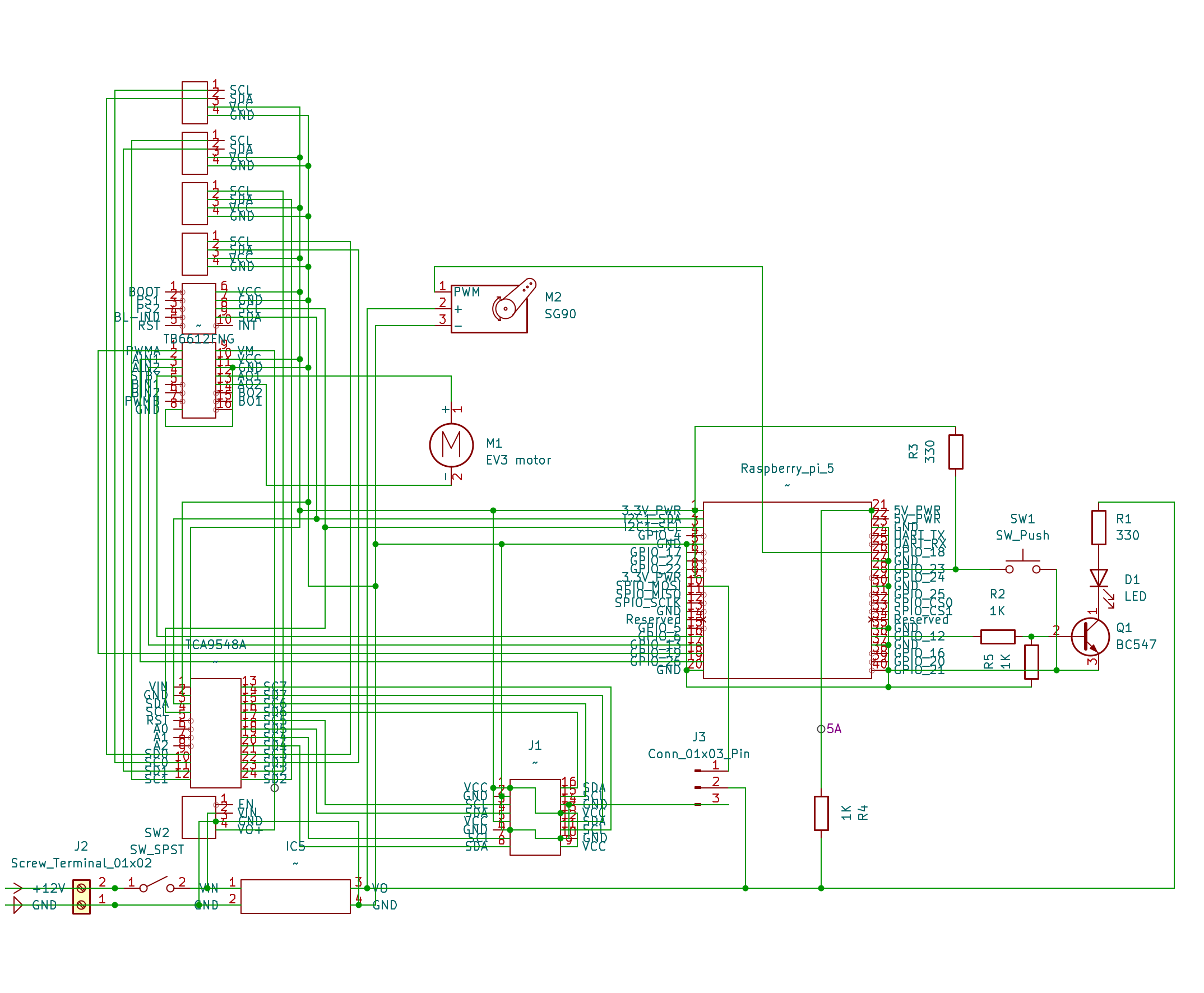Select resistor R1 330 symbol

(1098, 527)
